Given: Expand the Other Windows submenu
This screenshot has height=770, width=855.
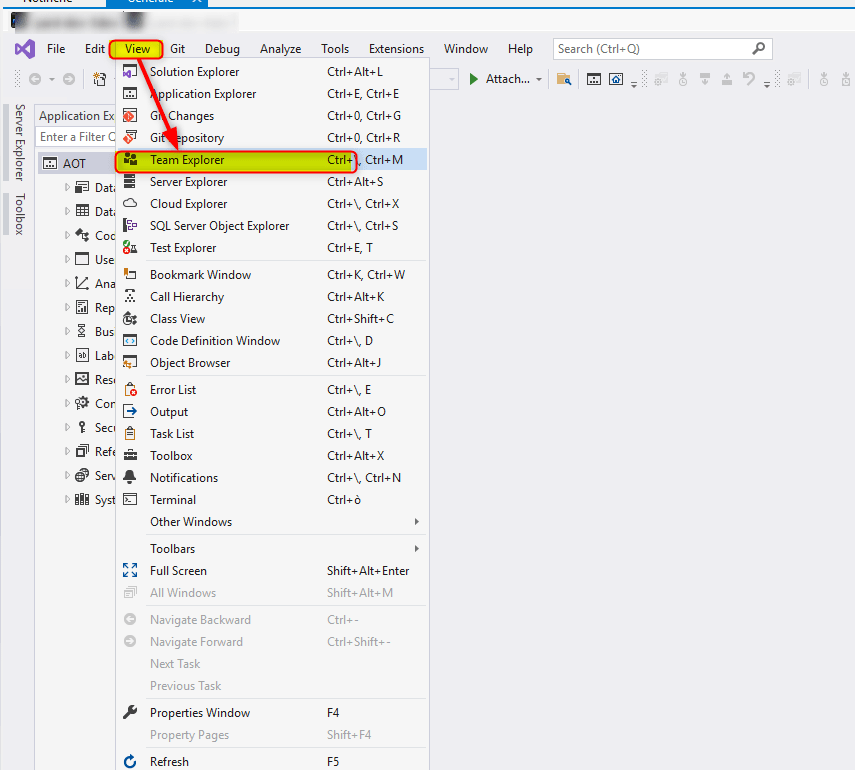Looking at the screenshot, I should point(190,522).
